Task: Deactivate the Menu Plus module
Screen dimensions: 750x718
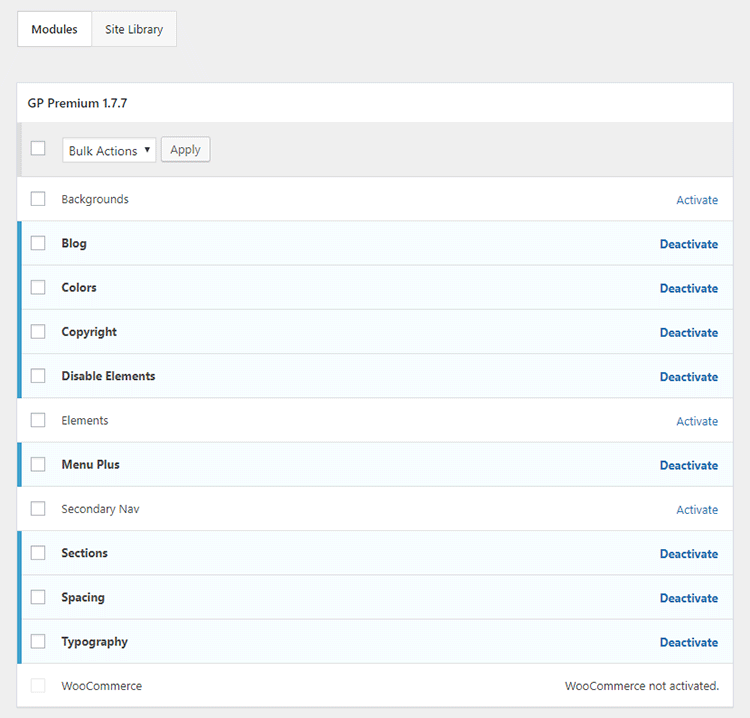Action: pyautogui.click(x=689, y=465)
